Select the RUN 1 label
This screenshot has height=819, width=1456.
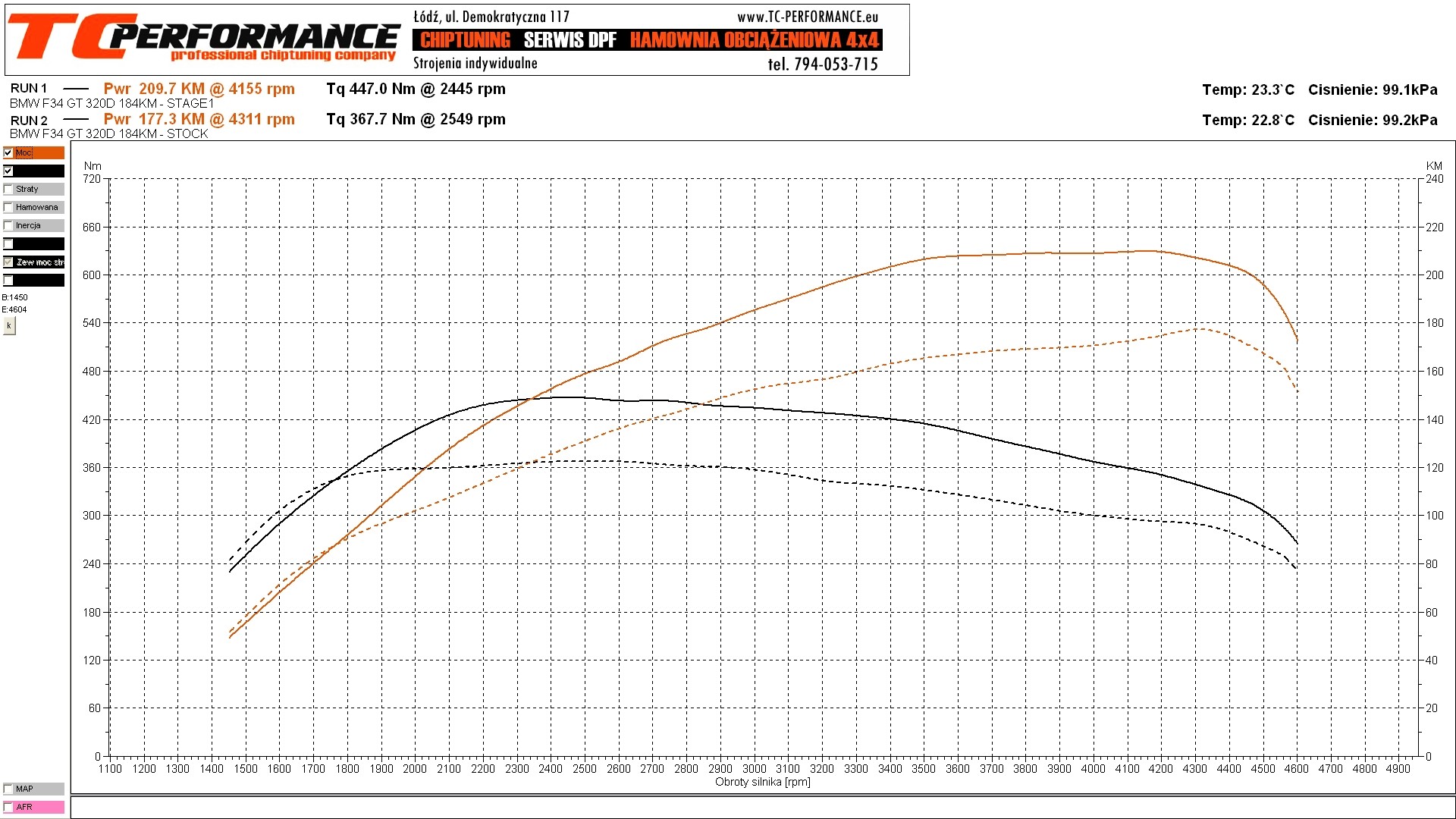point(29,89)
